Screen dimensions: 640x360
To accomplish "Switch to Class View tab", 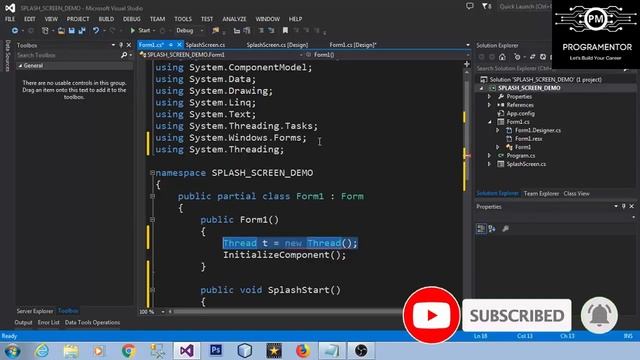I will click(576, 193).
